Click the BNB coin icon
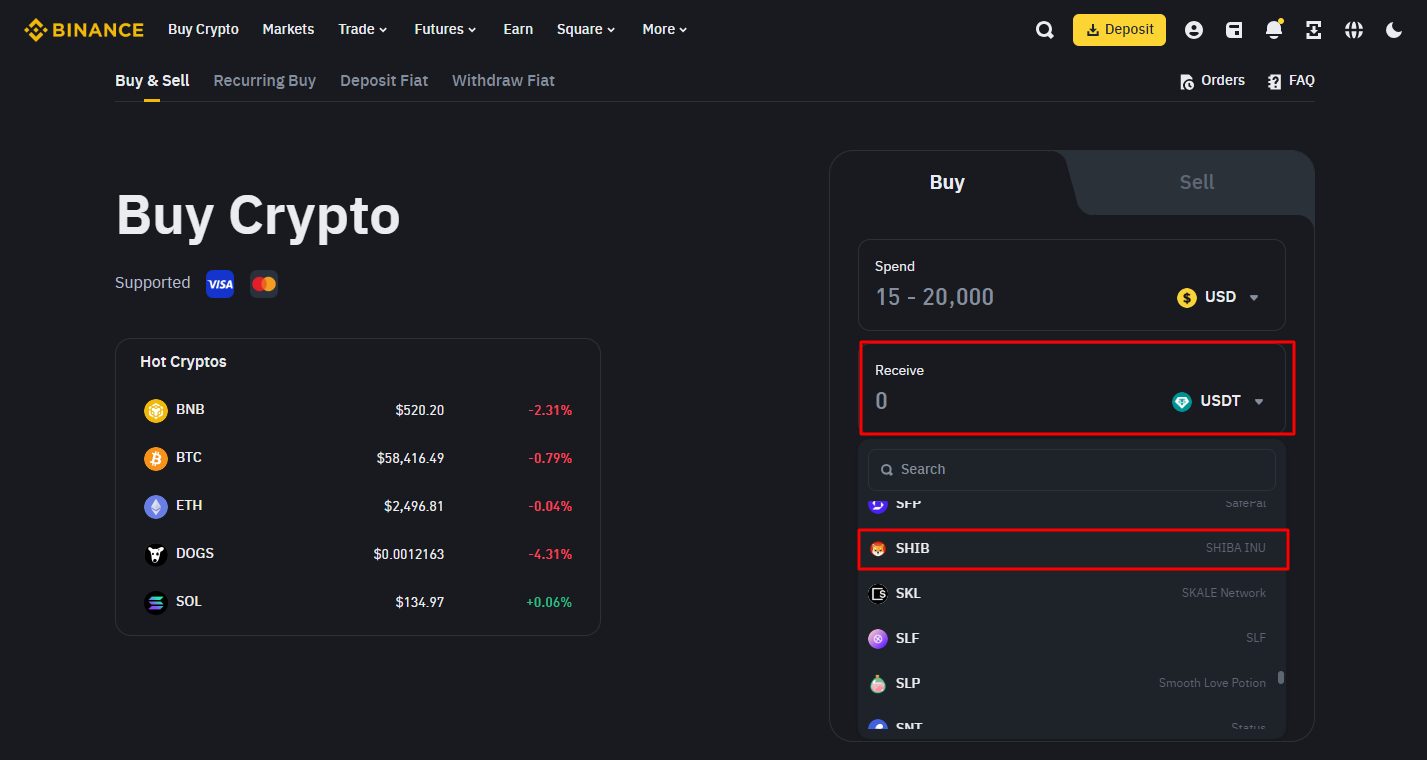 (x=156, y=410)
